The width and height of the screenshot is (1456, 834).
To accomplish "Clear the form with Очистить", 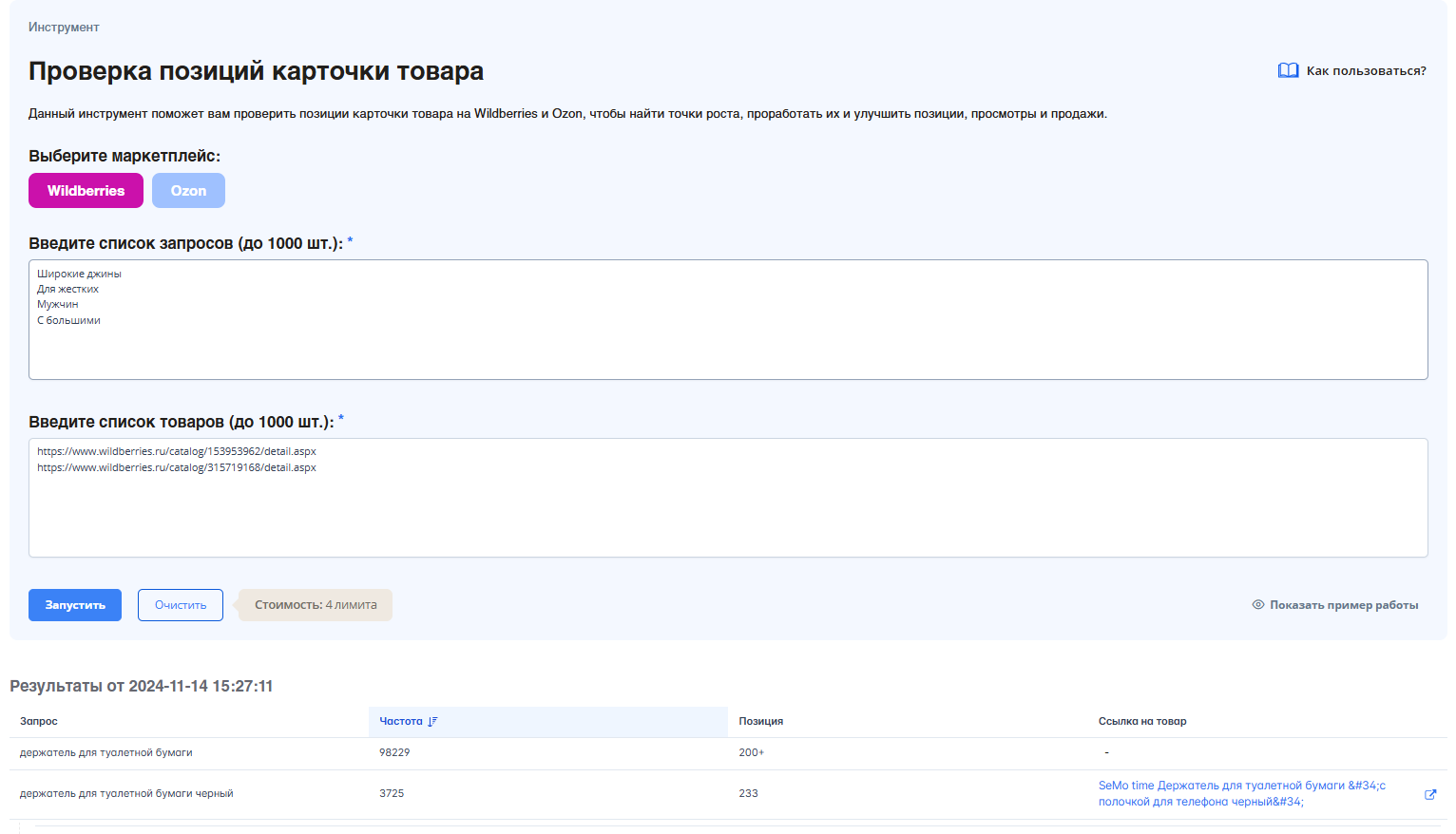I will click(x=181, y=605).
